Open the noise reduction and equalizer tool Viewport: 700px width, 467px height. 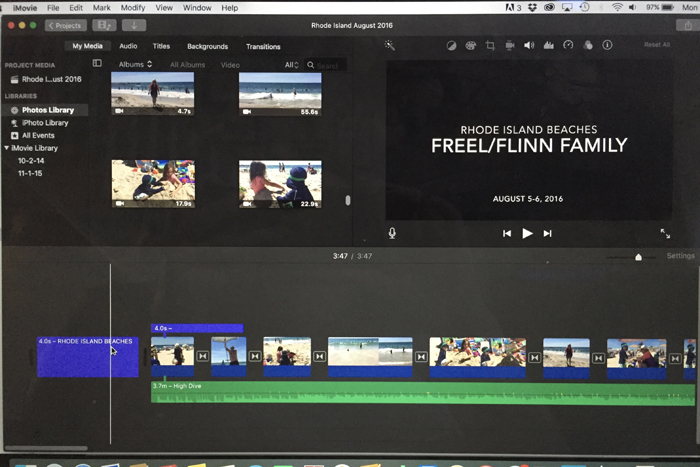pos(548,45)
